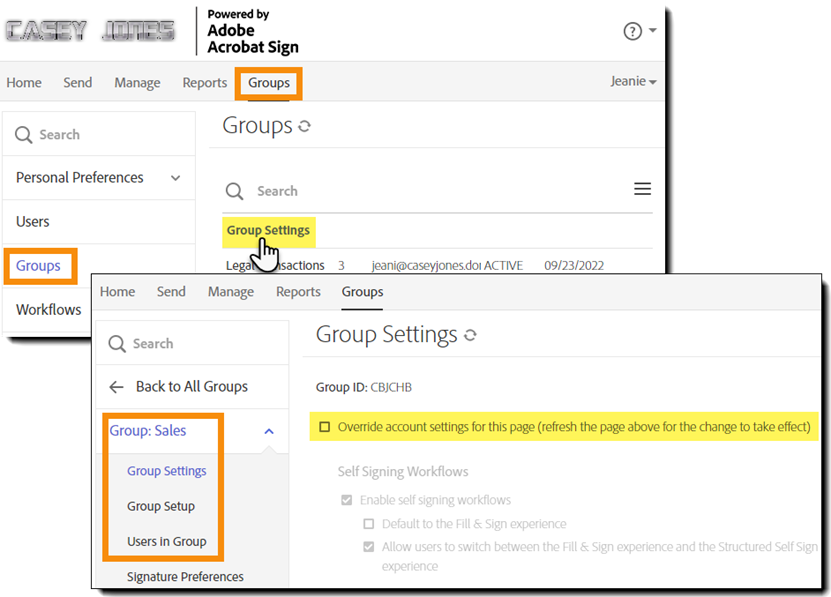Screen dimensions: 831x597
Task: Uncheck Enable self signing workflows
Action: click(347, 500)
